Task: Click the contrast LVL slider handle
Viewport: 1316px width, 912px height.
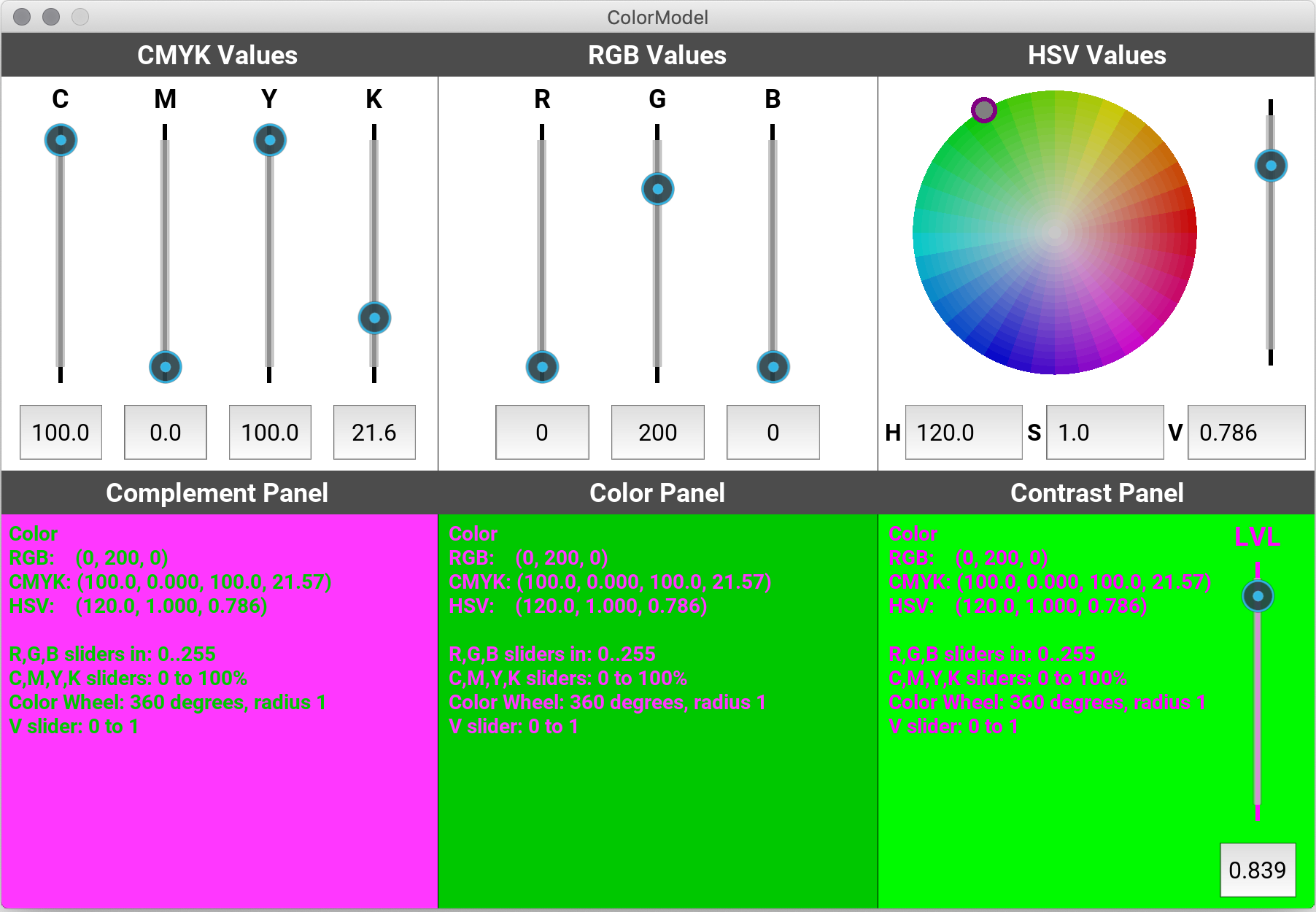Action: (x=1258, y=596)
